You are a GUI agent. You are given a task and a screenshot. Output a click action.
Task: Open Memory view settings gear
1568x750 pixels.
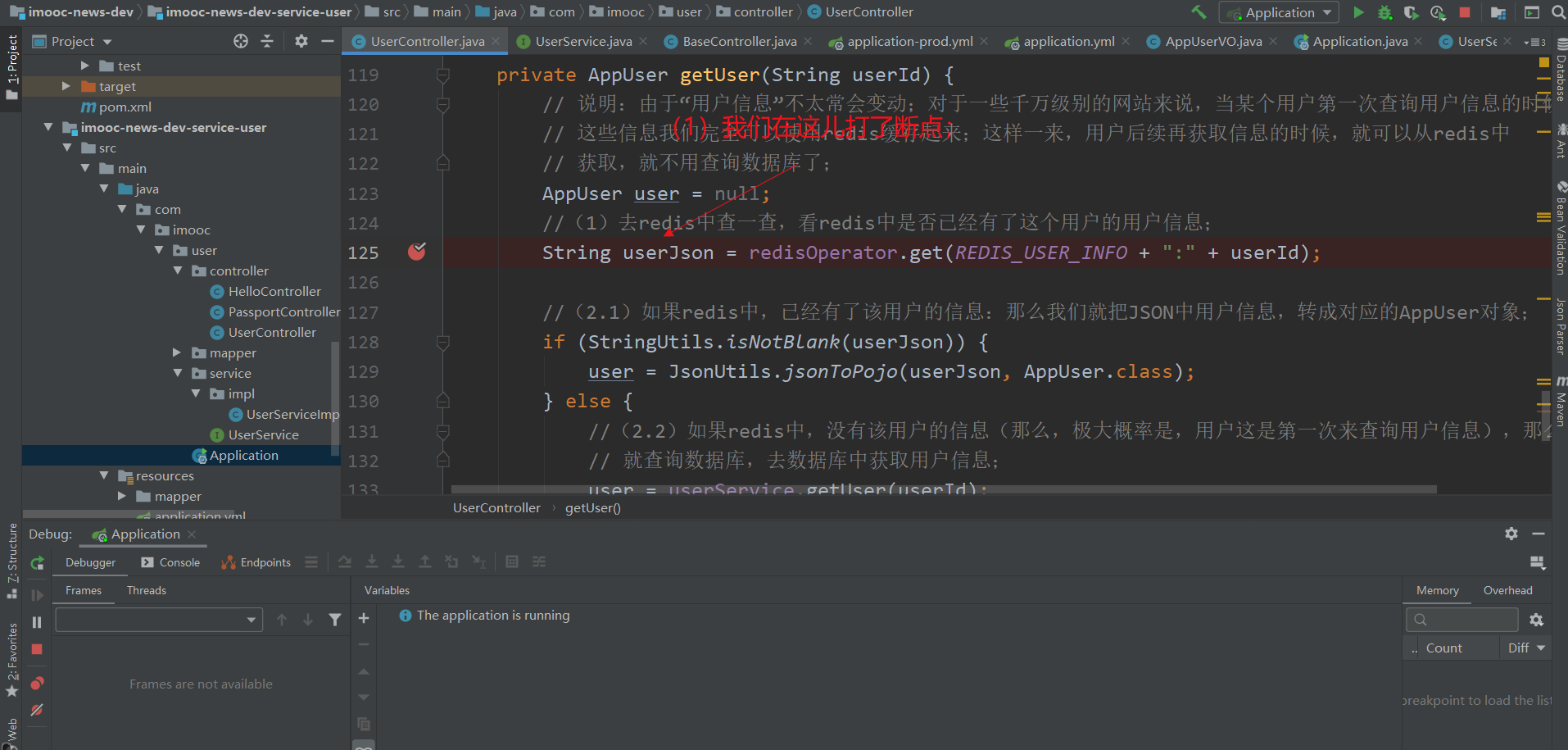coord(1537,620)
